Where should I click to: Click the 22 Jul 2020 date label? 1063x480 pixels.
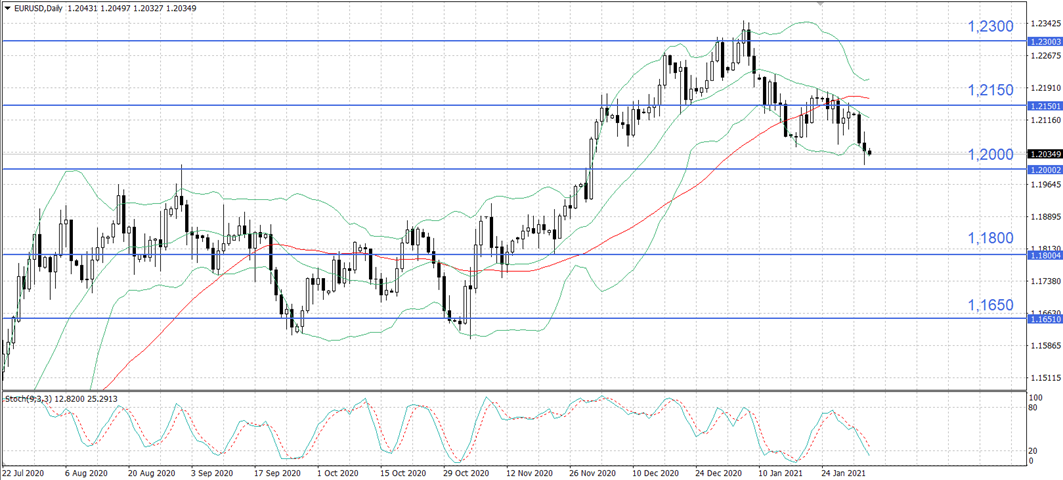tap(24, 473)
